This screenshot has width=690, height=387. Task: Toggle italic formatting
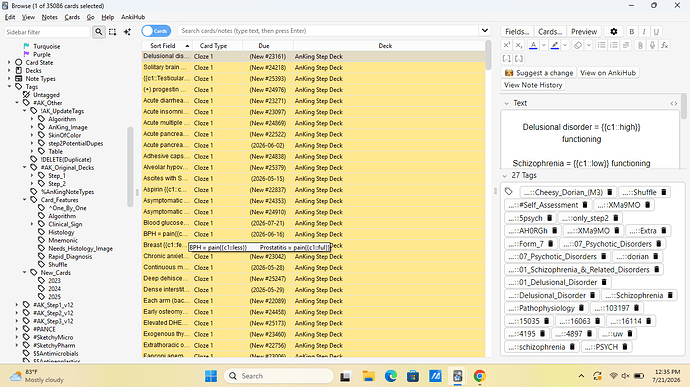(644, 32)
